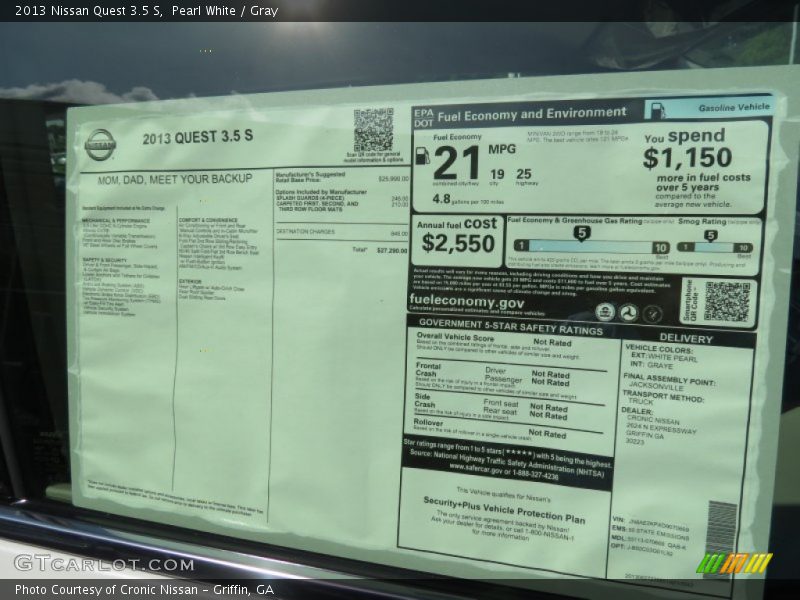Click the 'SAFETY & SECURITY' heading
800x600 pixels.
(104, 260)
